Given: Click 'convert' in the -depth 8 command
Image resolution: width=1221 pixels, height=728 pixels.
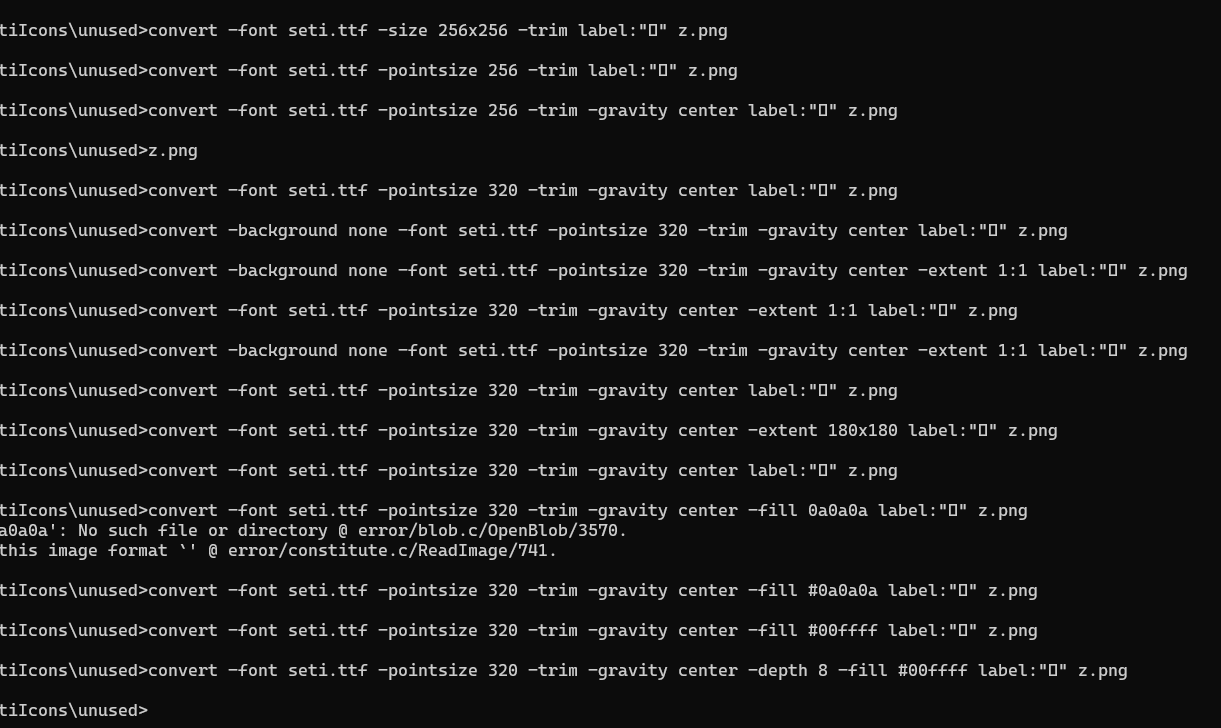Looking at the screenshot, I should pos(182,670).
